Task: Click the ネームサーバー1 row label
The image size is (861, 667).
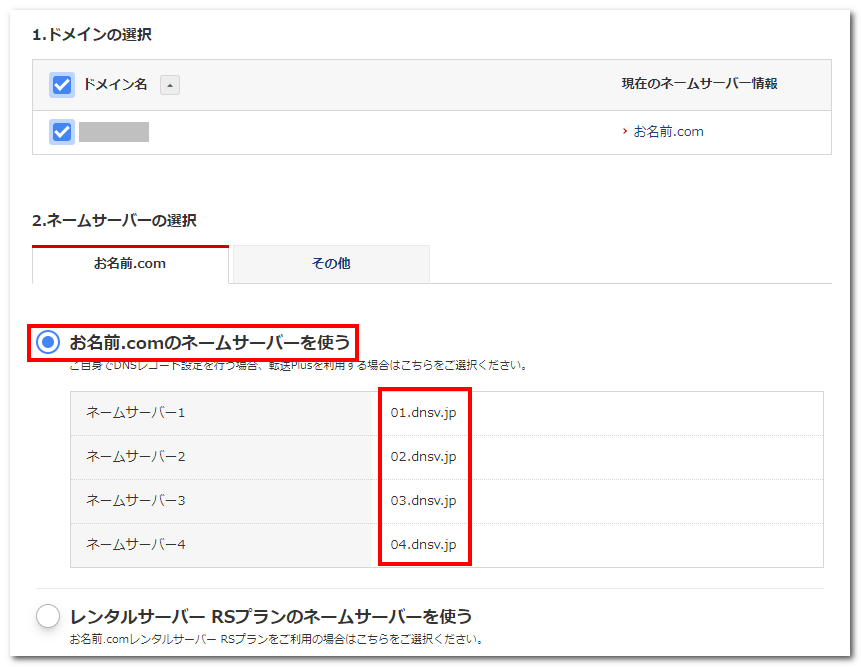Action: (136, 413)
